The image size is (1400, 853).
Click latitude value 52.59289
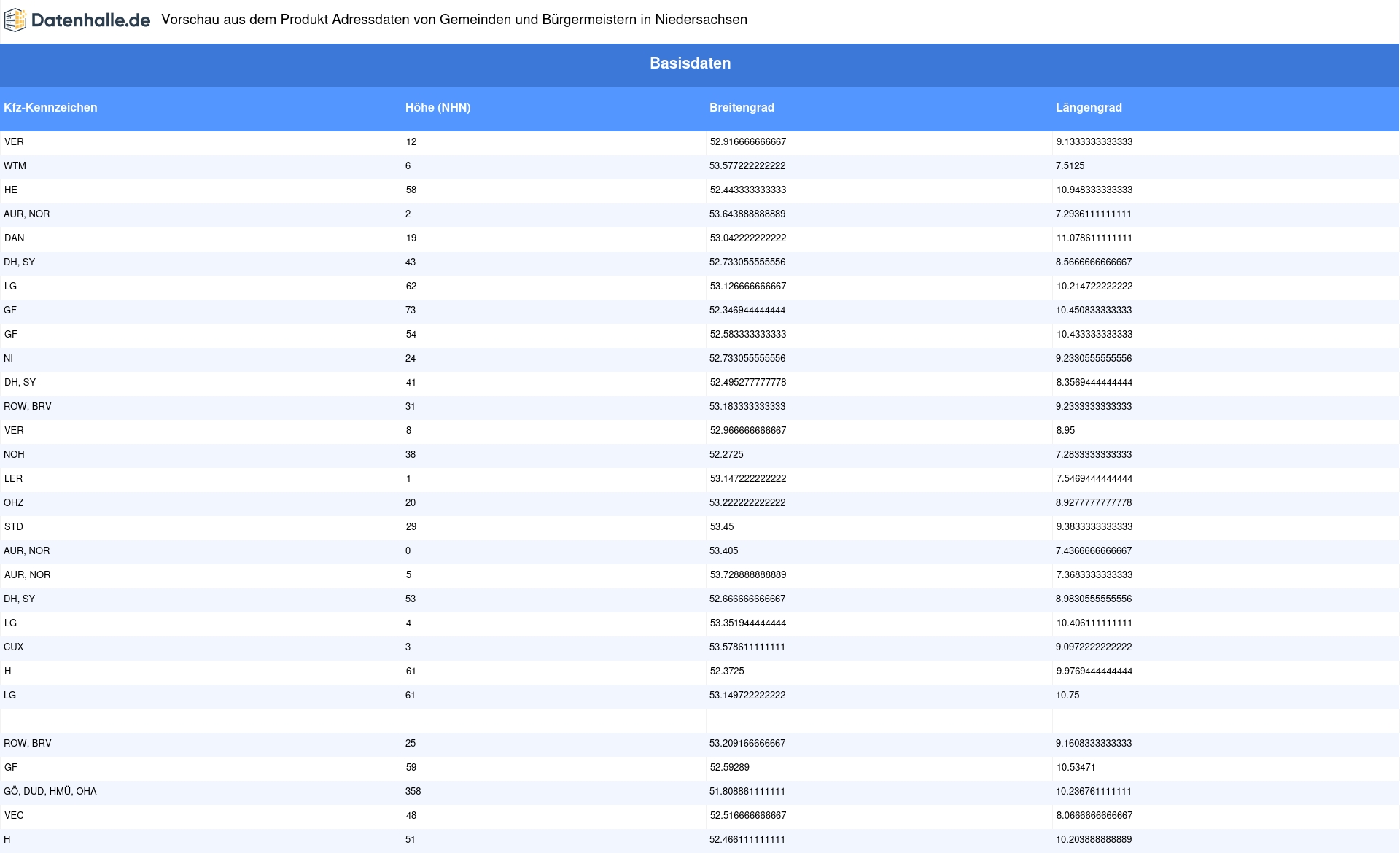click(729, 768)
